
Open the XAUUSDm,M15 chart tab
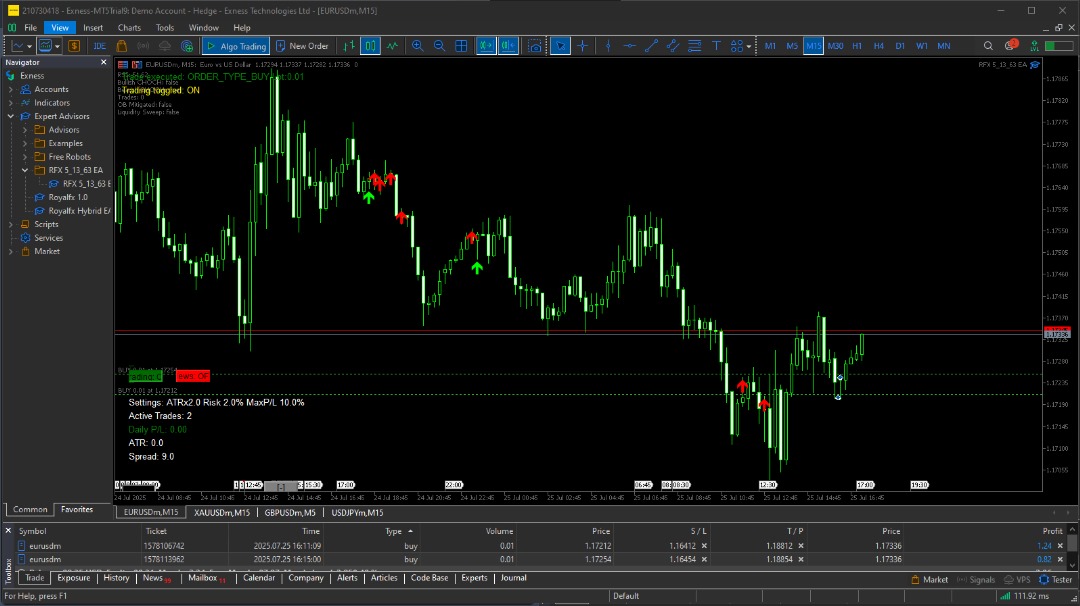(x=222, y=512)
